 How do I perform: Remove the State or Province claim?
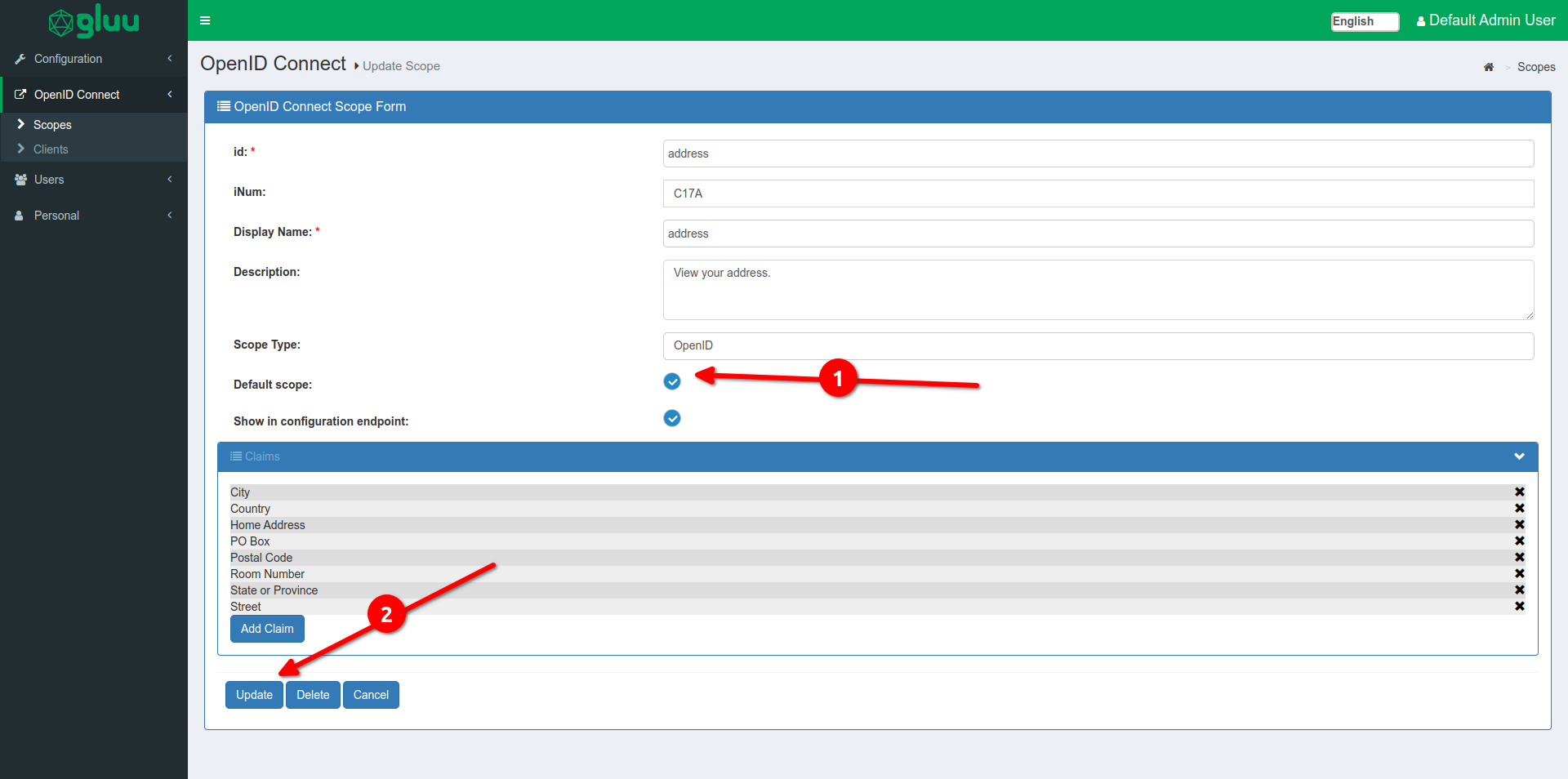[1520, 590]
